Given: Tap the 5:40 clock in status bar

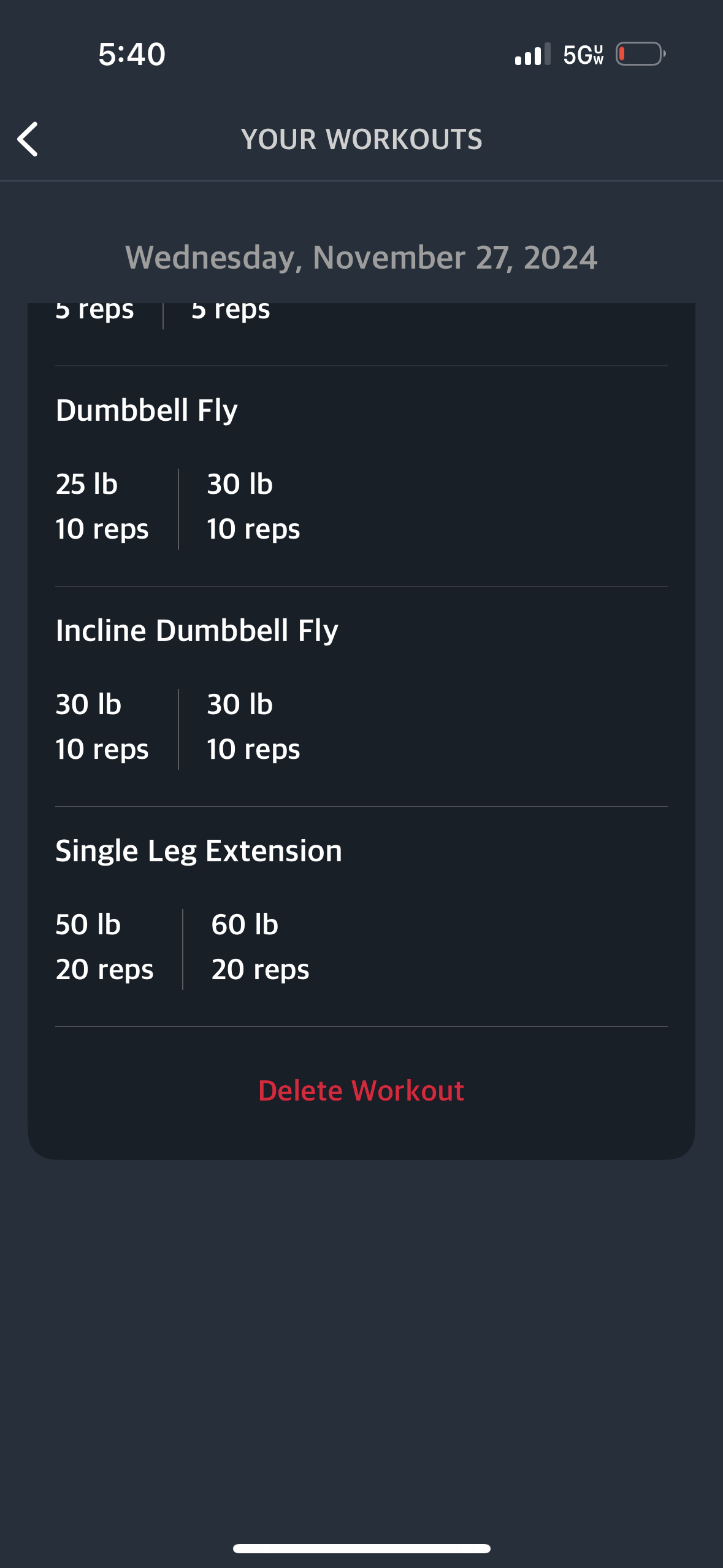Looking at the screenshot, I should (x=132, y=54).
